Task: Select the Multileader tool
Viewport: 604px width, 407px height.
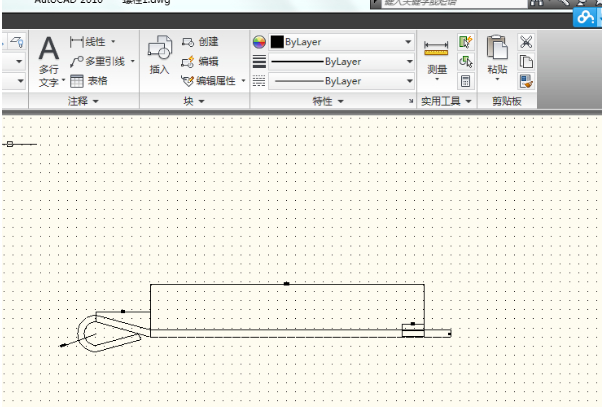Action: point(102,61)
